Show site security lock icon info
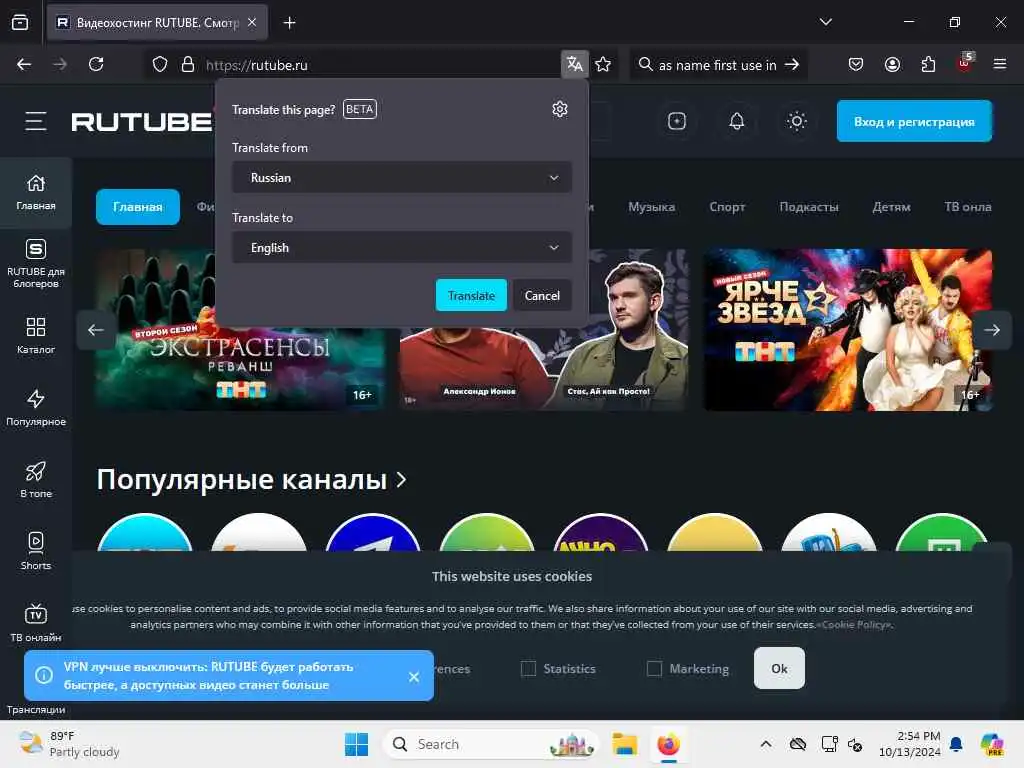This screenshot has width=1024, height=768. (188, 64)
